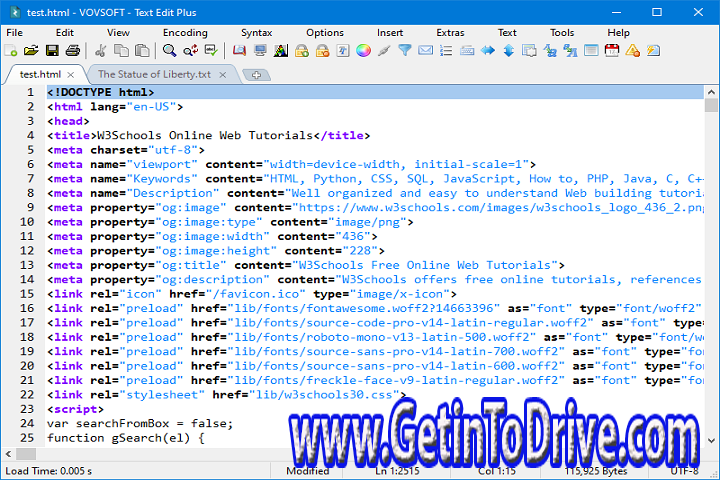Click the 'var searchFromBox = false;' line

(140, 424)
